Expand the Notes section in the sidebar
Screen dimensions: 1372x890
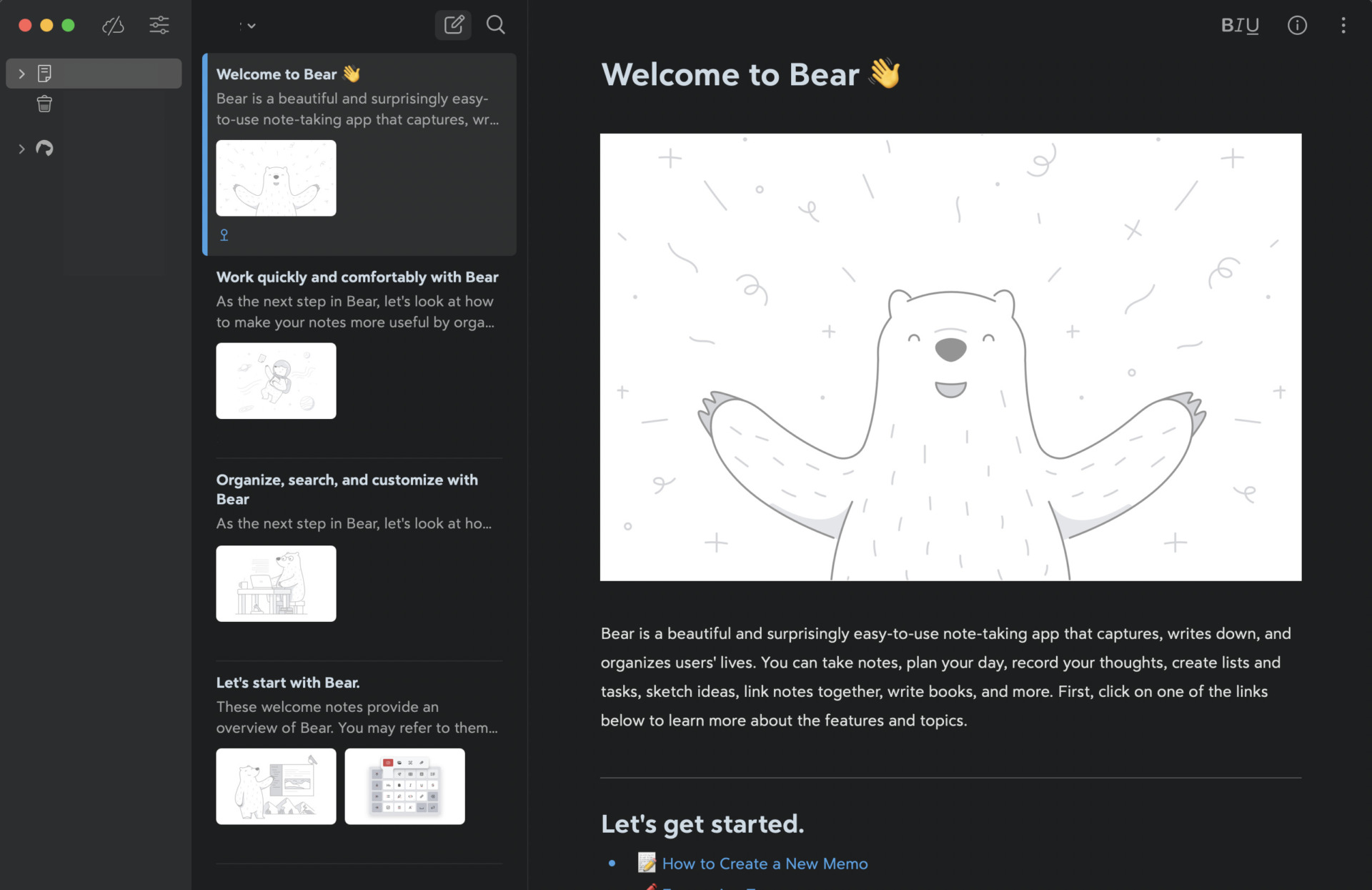coord(21,72)
